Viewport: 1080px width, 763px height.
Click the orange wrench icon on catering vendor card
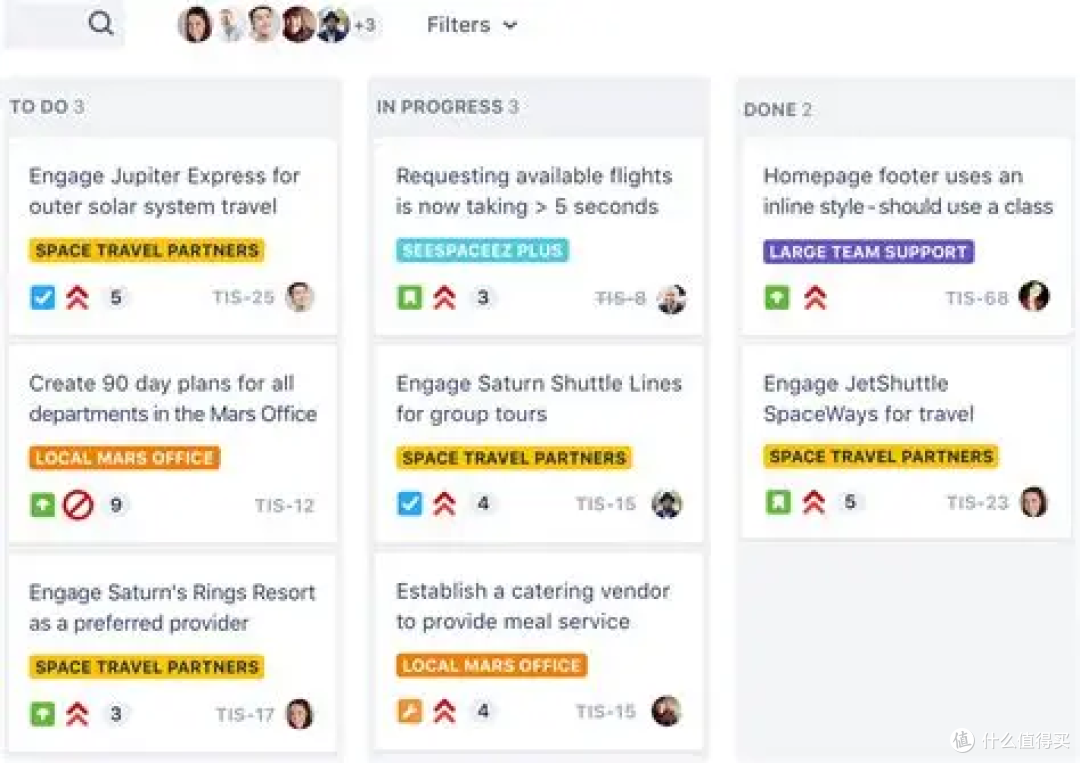coord(410,711)
